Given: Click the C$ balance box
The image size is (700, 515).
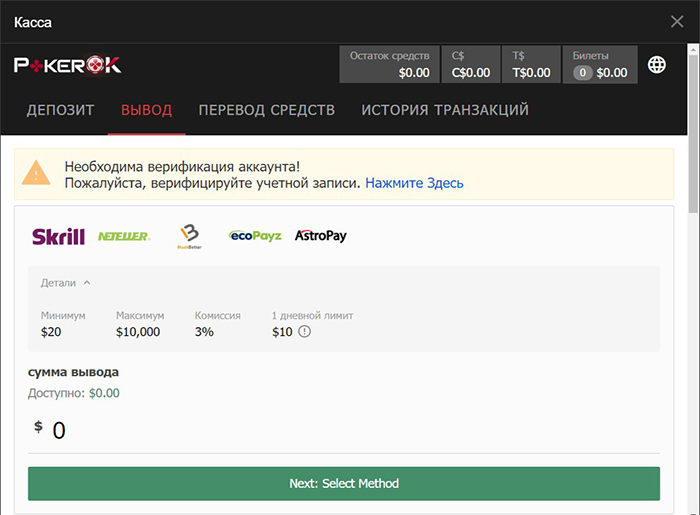Looking at the screenshot, I should click(471, 64).
